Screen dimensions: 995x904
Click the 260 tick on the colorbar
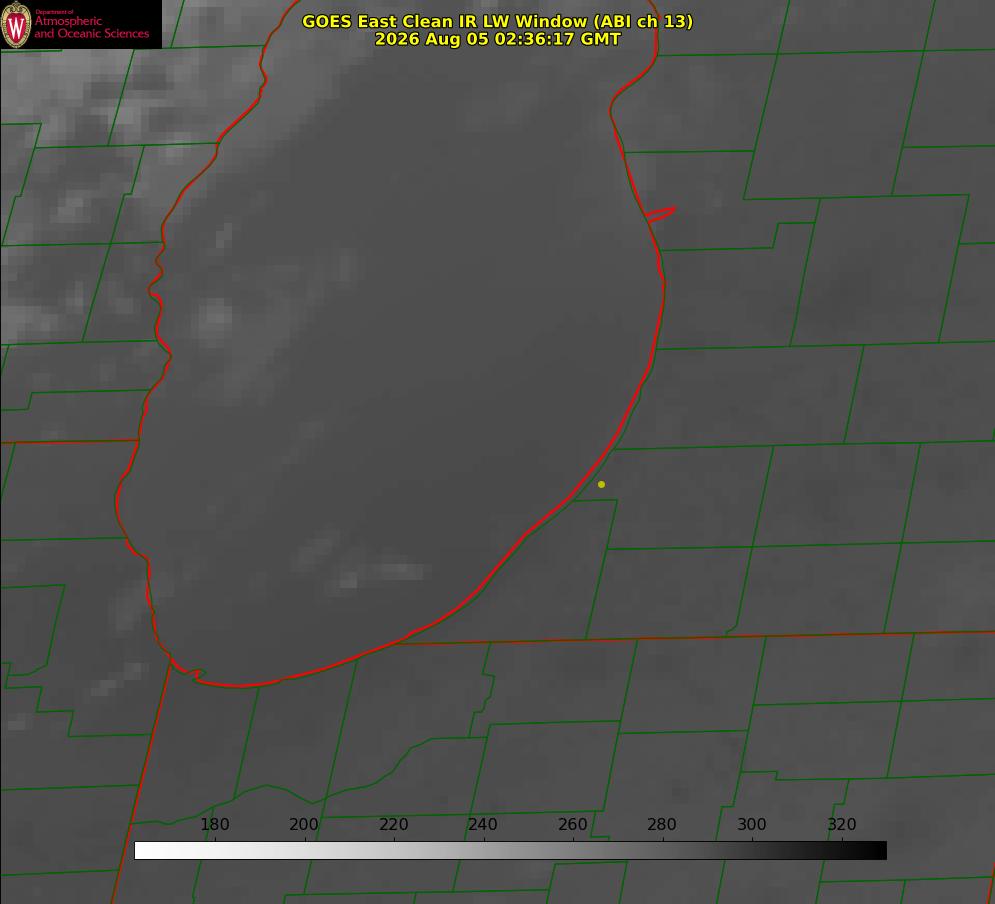click(x=572, y=824)
